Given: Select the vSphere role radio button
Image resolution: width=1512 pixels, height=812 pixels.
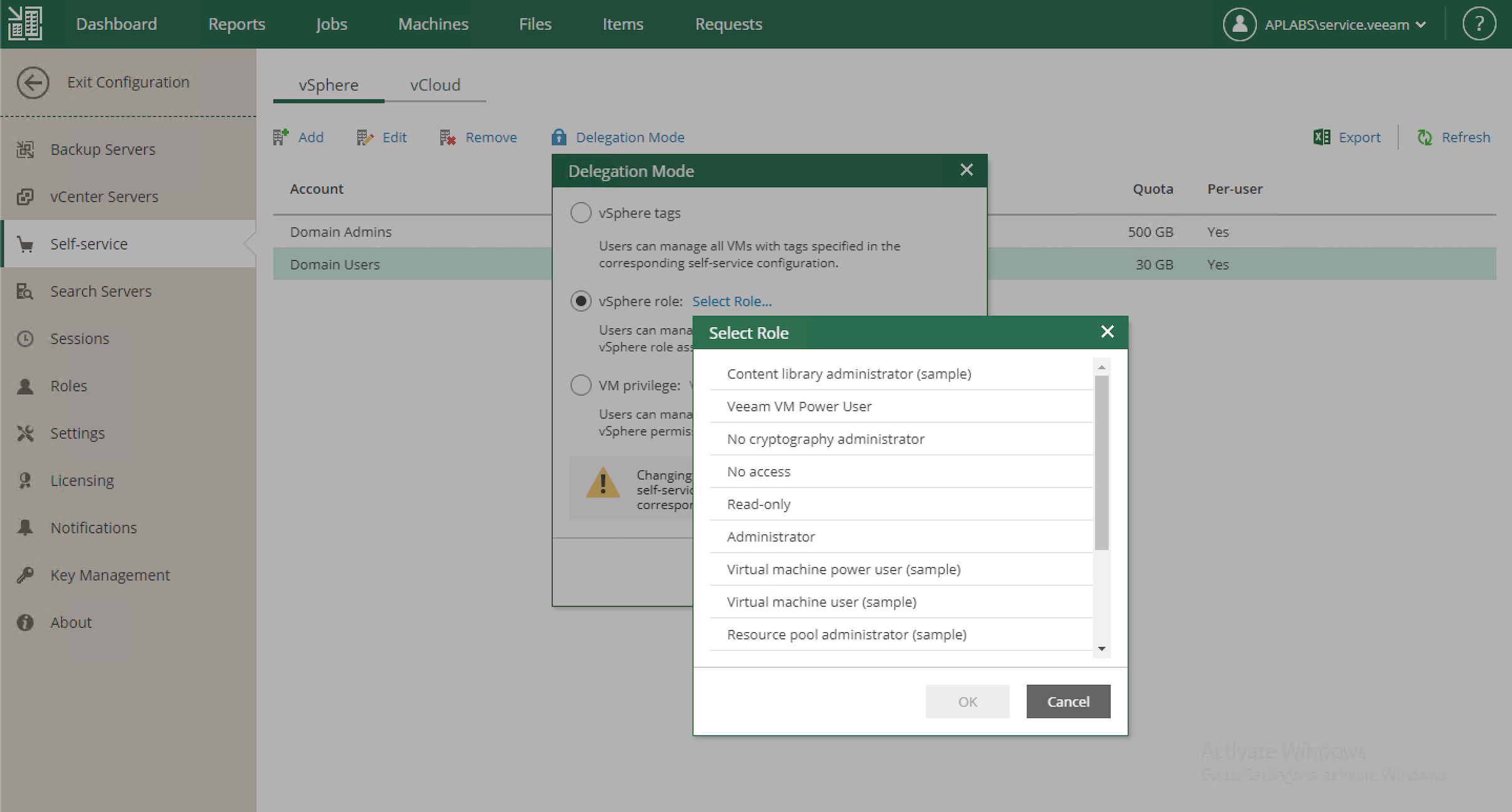Looking at the screenshot, I should pyautogui.click(x=581, y=301).
